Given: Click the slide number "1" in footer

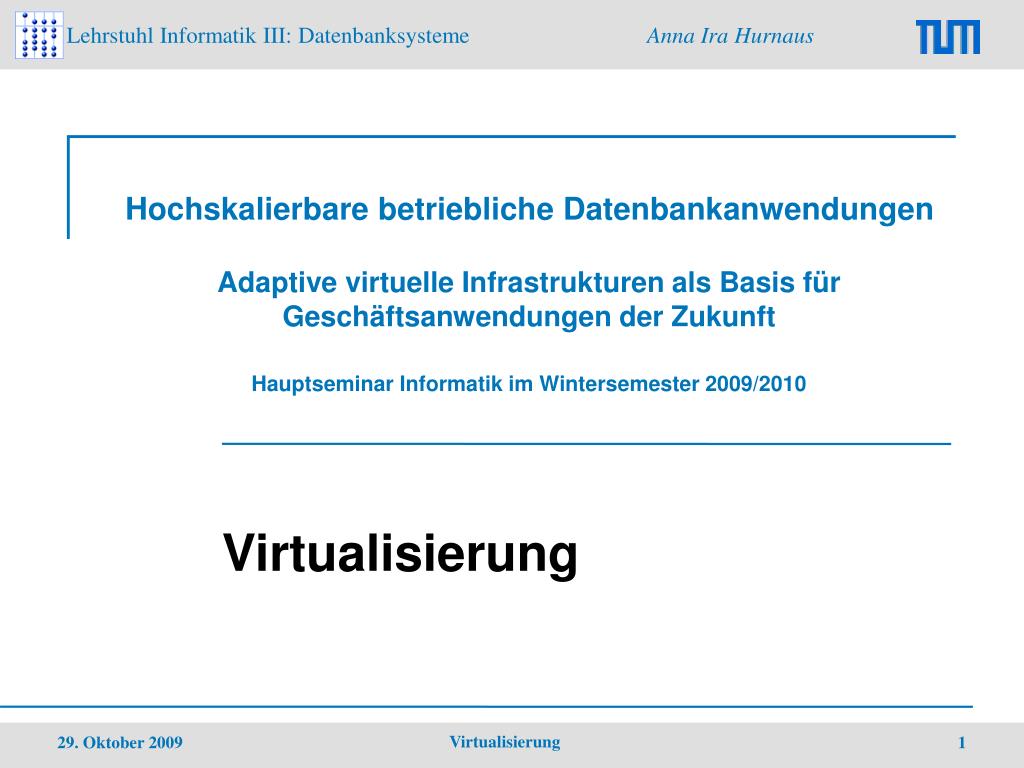Looking at the screenshot, I should click(x=961, y=743).
